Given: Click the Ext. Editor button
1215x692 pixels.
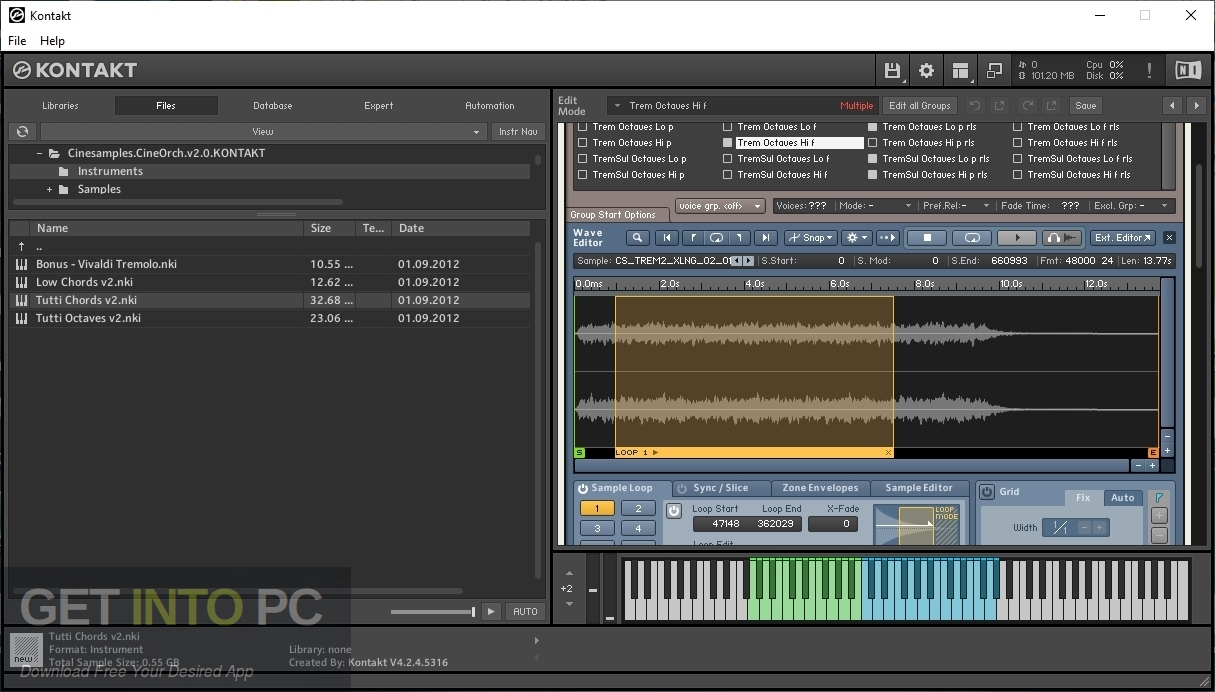Looking at the screenshot, I should point(1123,238).
